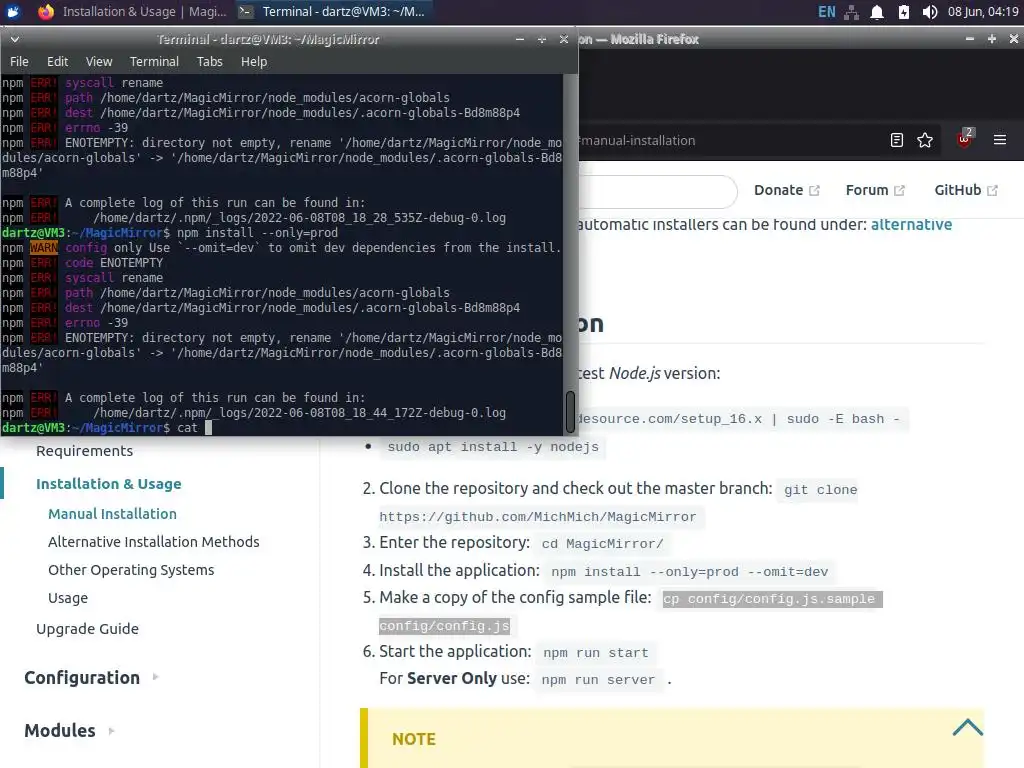Click the external link icon beside GitHub

(x=992, y=191)
